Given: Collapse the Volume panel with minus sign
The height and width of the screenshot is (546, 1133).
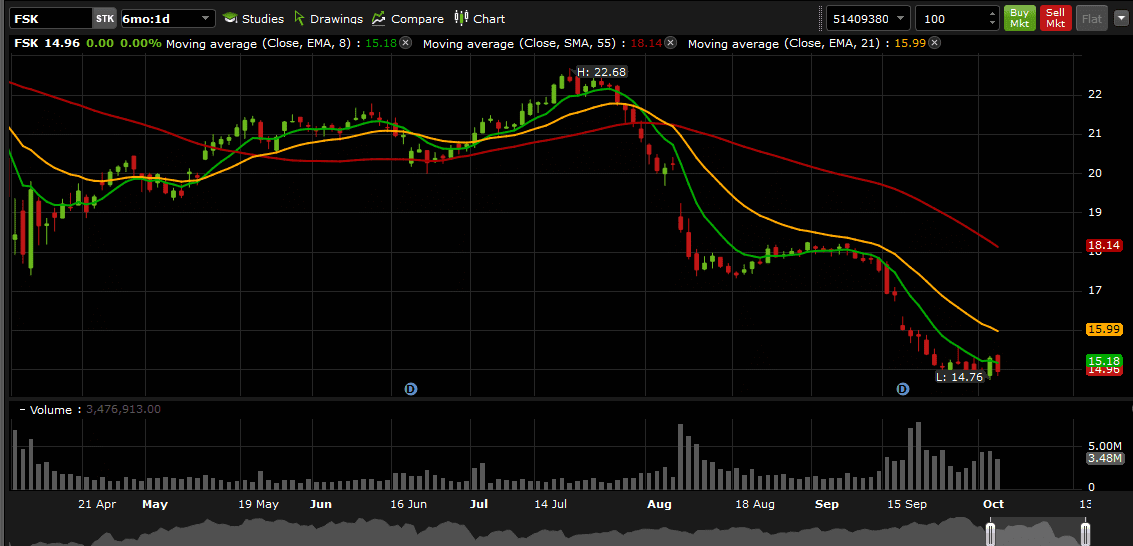Looking at the screenshot, I should coord(22,410).
